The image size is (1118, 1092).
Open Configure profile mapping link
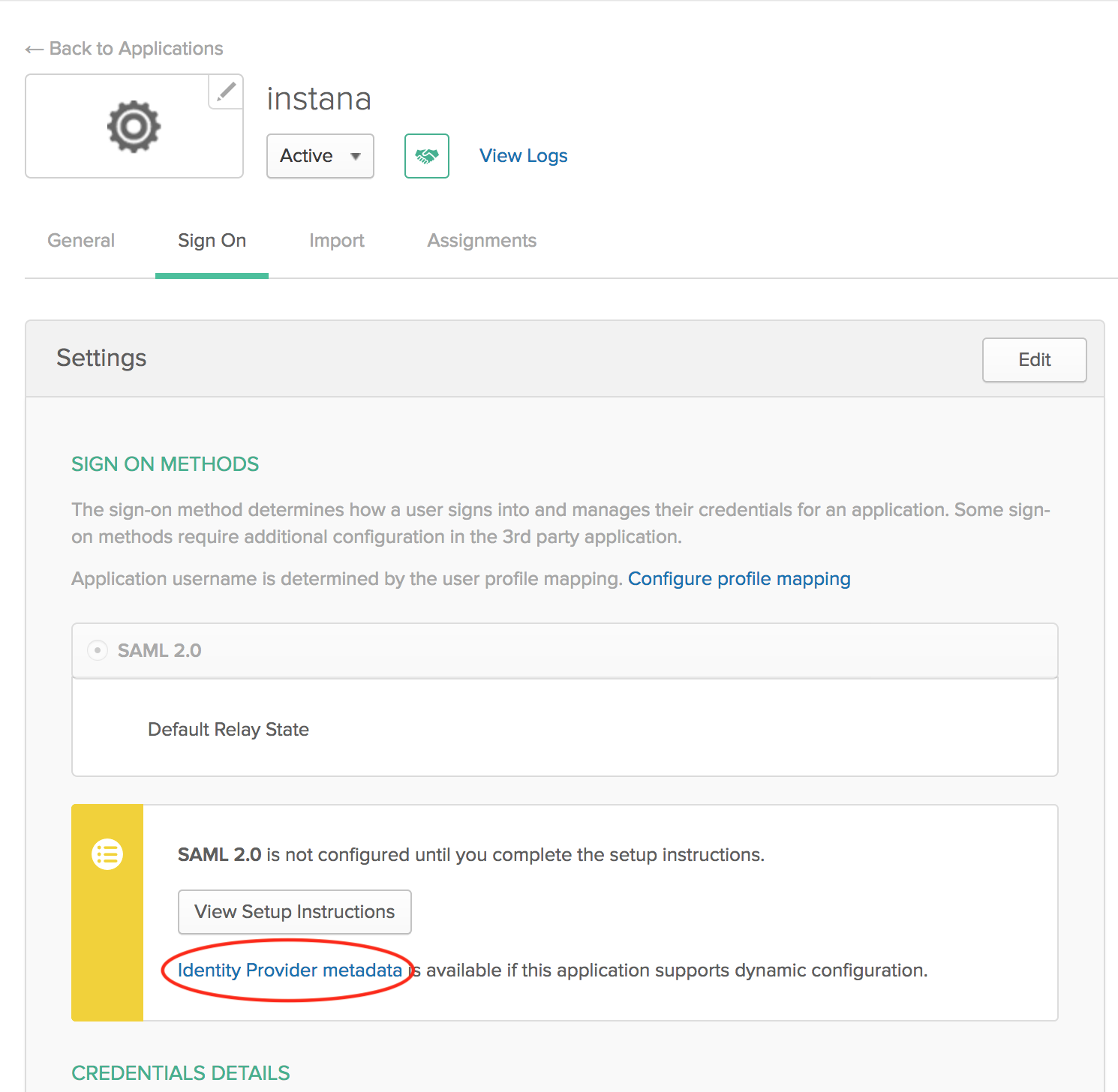(739, 579)
